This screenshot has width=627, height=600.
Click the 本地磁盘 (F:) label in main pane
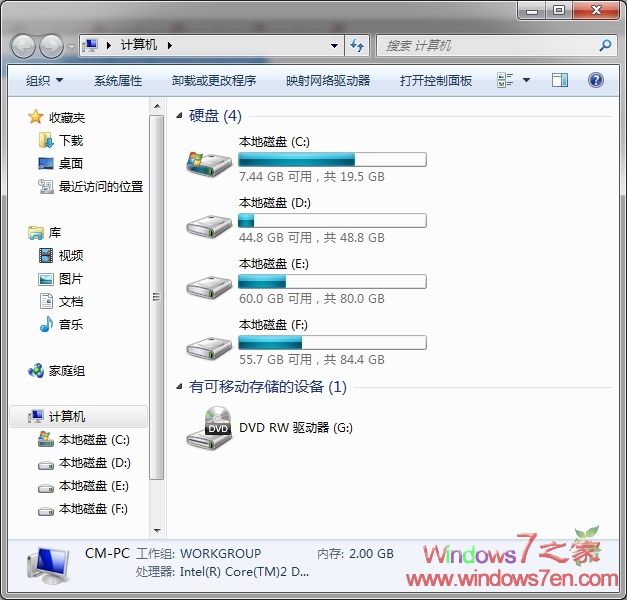(274, 325)
